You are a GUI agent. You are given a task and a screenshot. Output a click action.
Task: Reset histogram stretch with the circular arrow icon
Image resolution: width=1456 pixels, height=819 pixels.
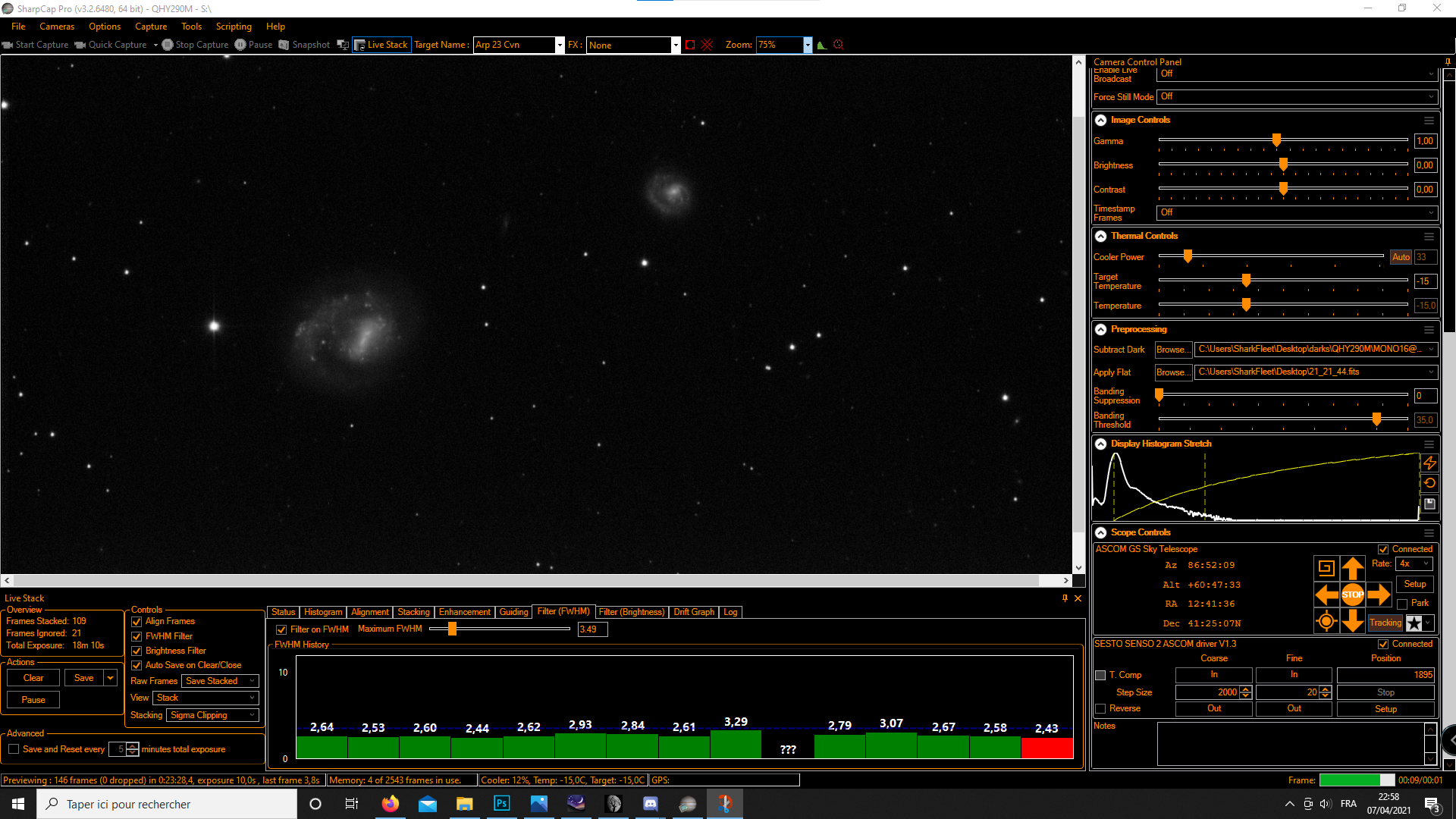1429,483
